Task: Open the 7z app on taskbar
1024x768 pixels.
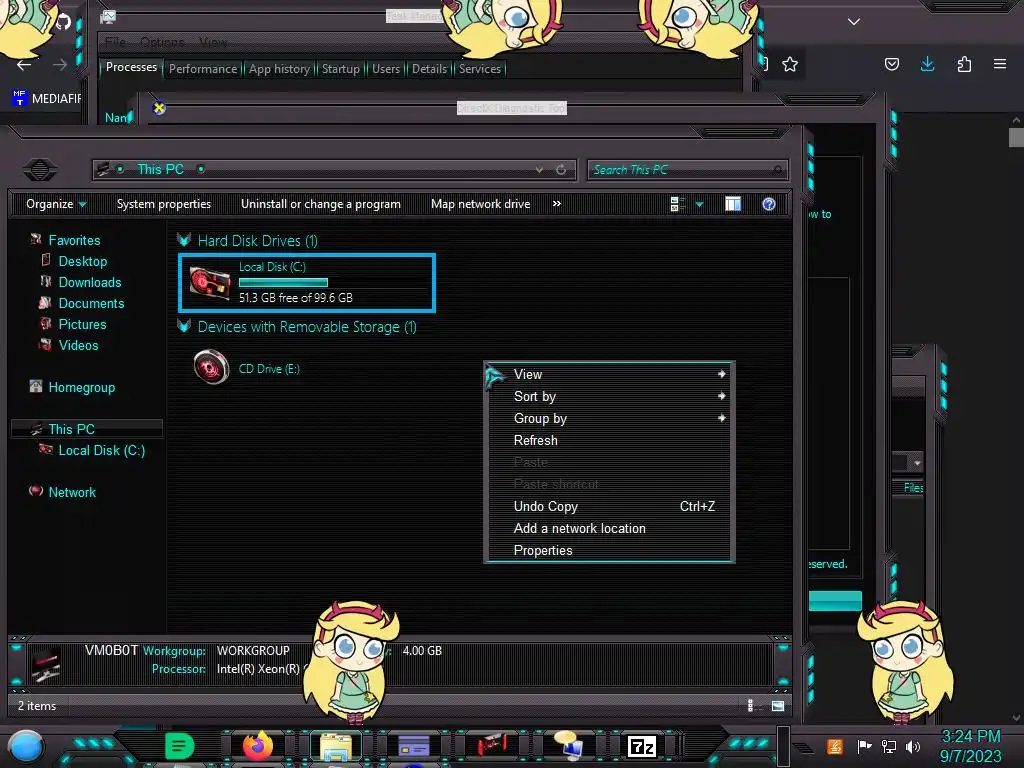Action: tap(641, 746)
